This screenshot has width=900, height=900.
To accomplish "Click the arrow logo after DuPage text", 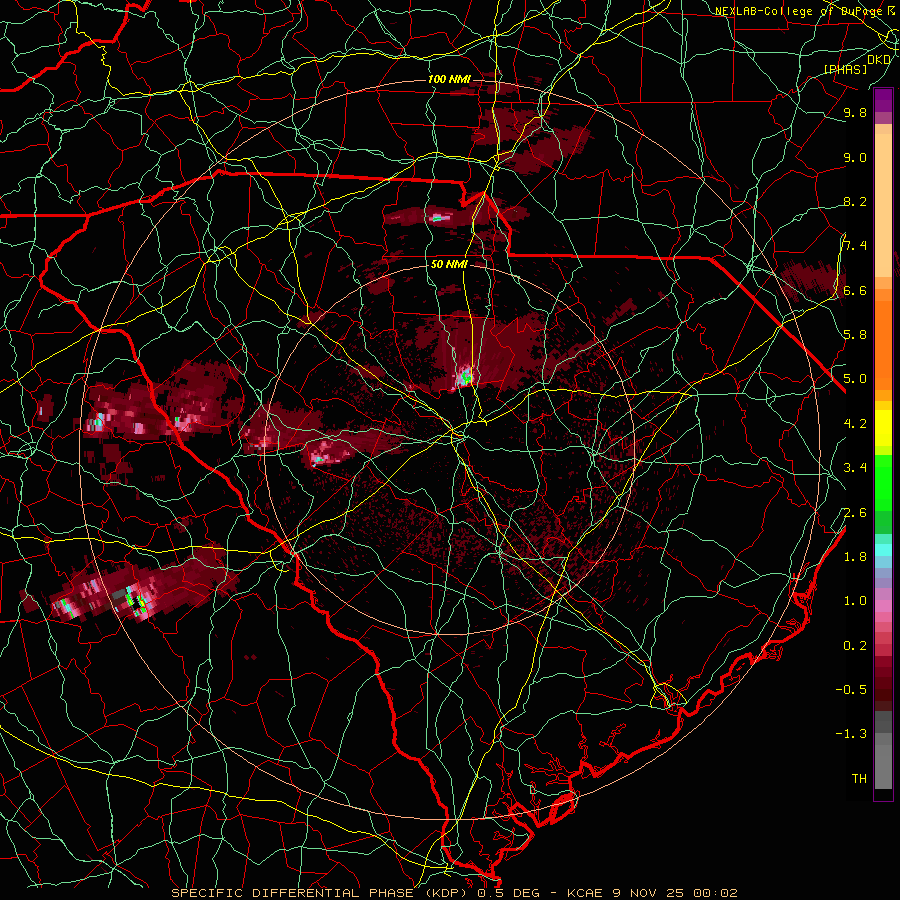I will click(x=891, y=10).
